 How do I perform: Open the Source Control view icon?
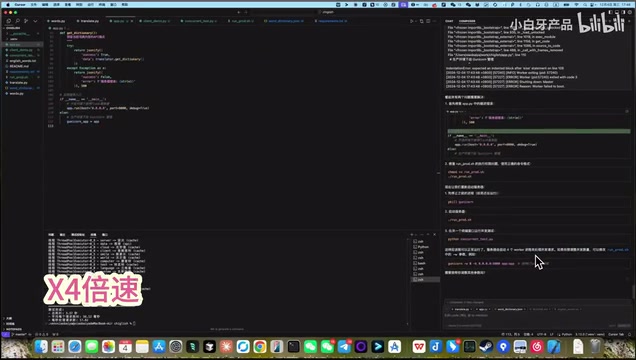tap(26, 21)
